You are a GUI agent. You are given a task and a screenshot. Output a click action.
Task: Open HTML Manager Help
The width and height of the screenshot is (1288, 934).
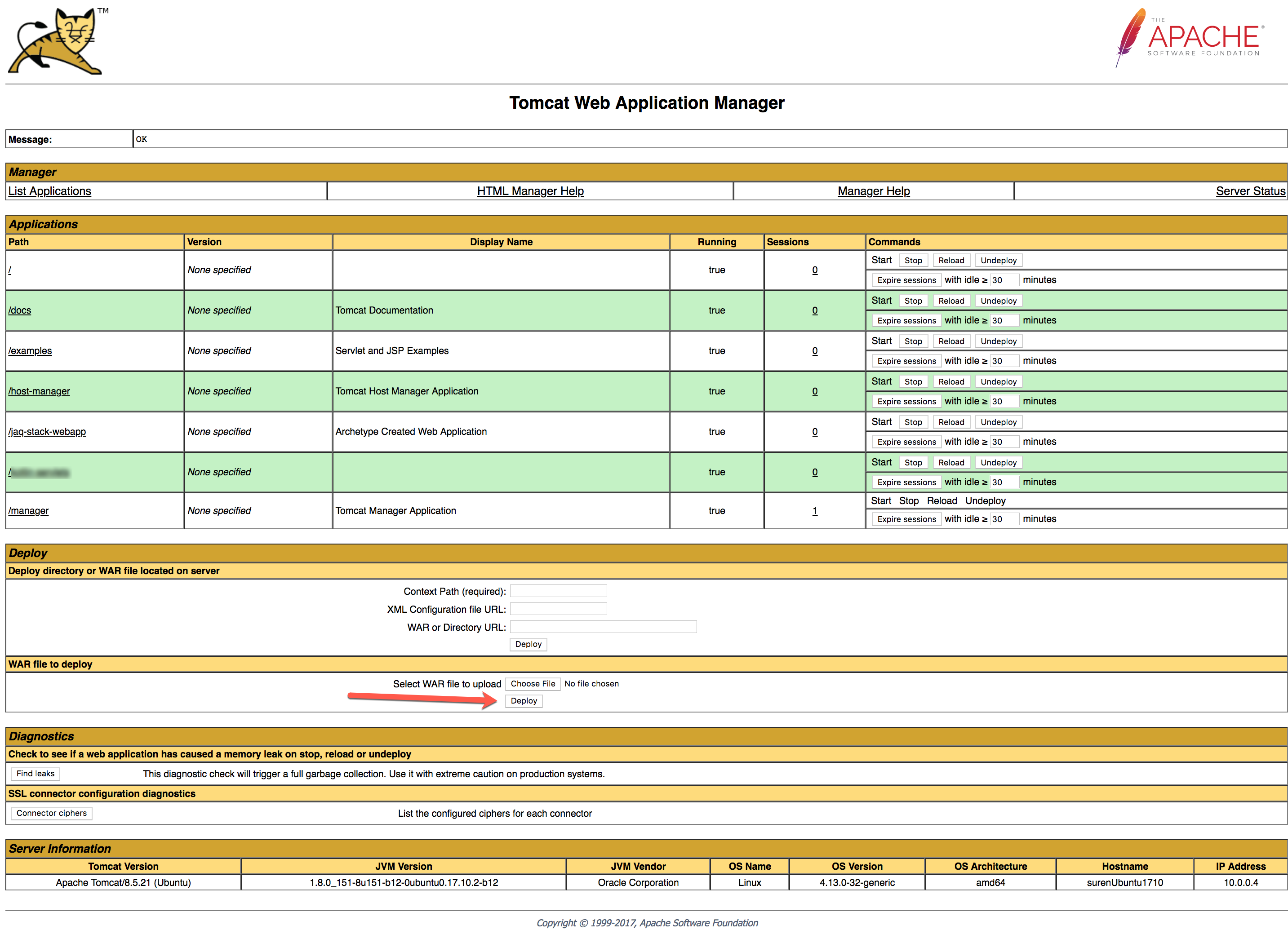(x=530, y=191)
